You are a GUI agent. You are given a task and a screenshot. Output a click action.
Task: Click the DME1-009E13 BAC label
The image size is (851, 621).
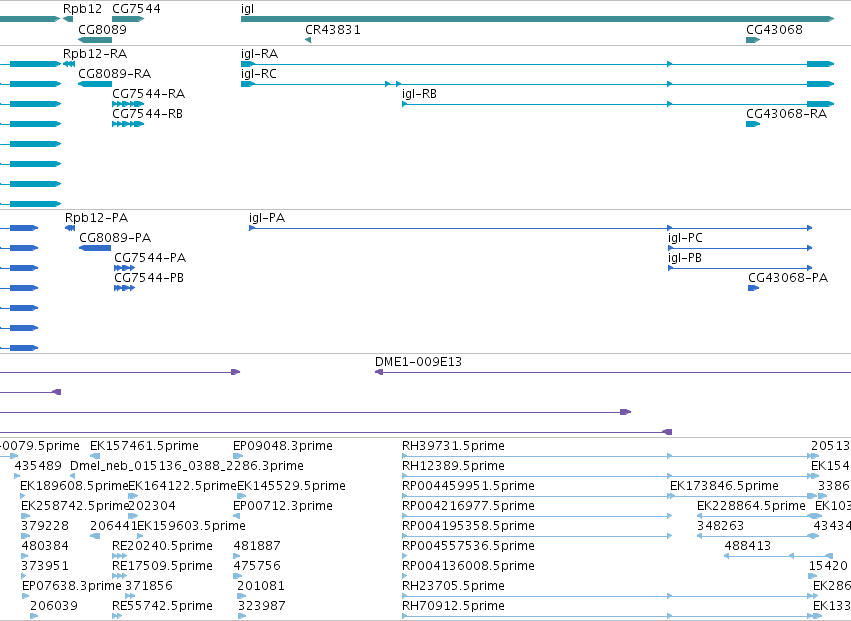tap(418, 362)
